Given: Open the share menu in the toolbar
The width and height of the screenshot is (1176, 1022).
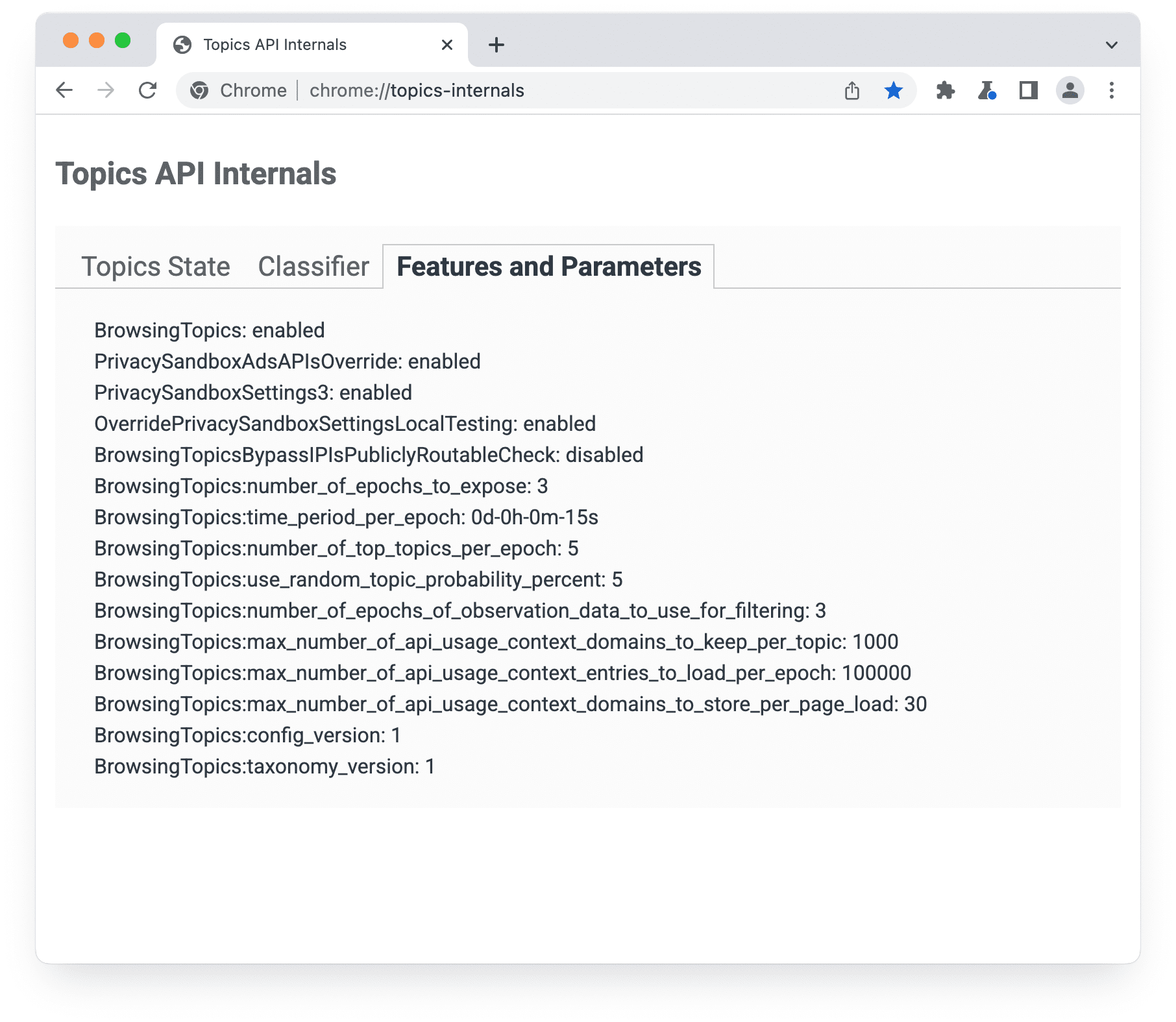Looking at the screenshot, I should [x=852, y=90].
